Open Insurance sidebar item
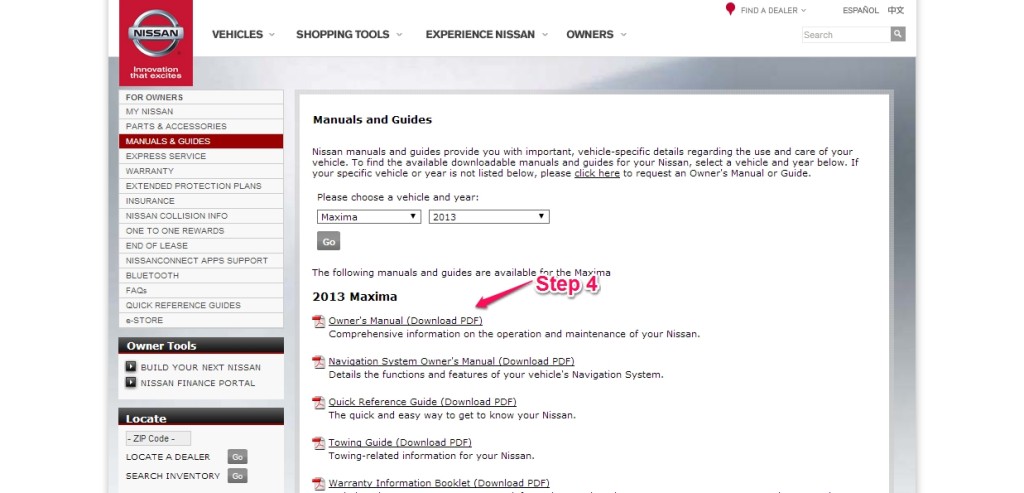The image size is (1024, 493). [x=201, y=201]
